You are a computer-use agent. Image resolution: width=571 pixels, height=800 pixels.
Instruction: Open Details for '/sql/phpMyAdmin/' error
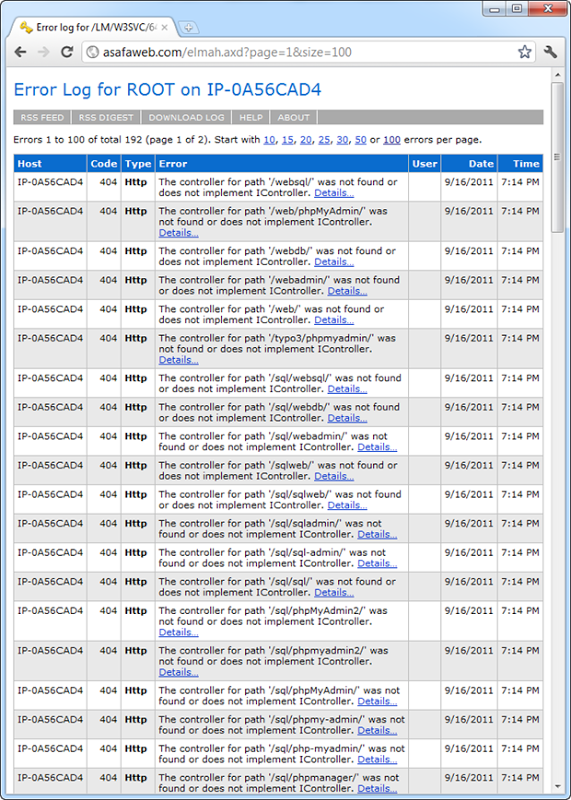pos(377,701)
